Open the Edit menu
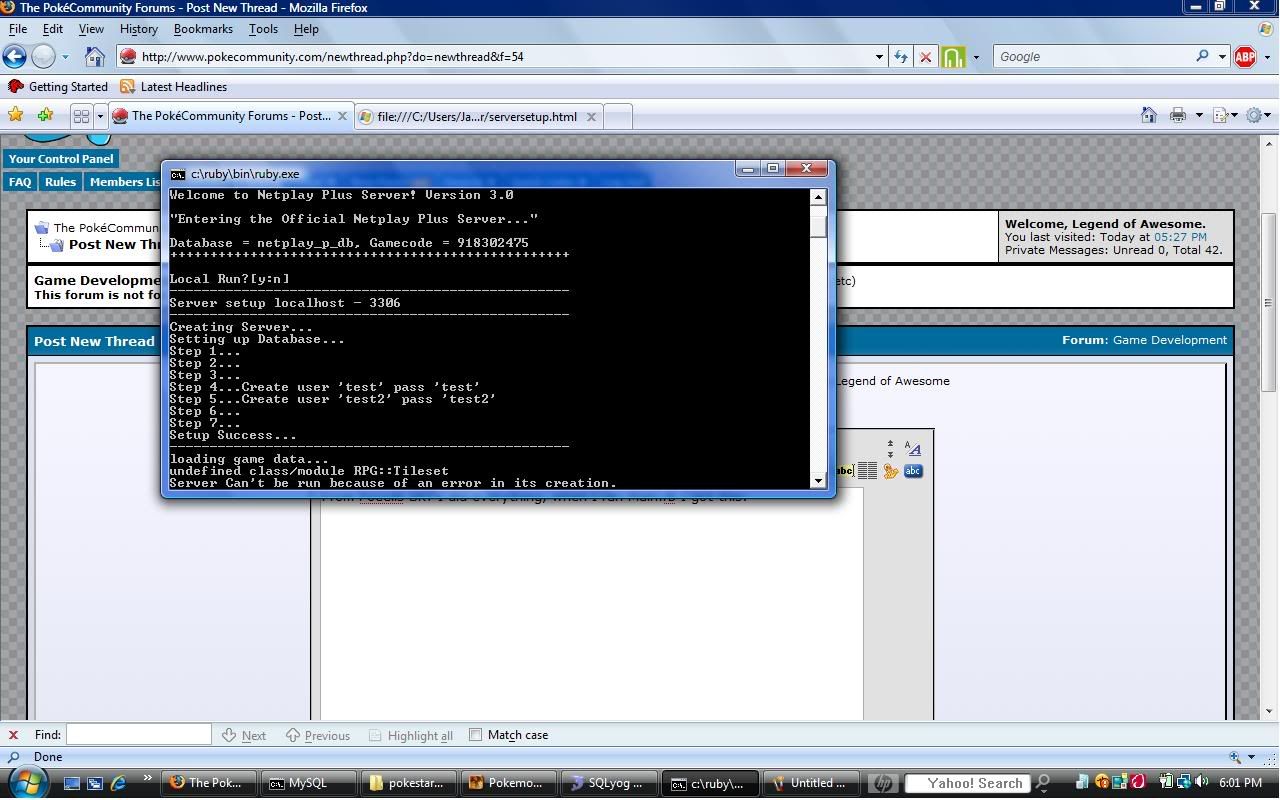 pos(53,29)
